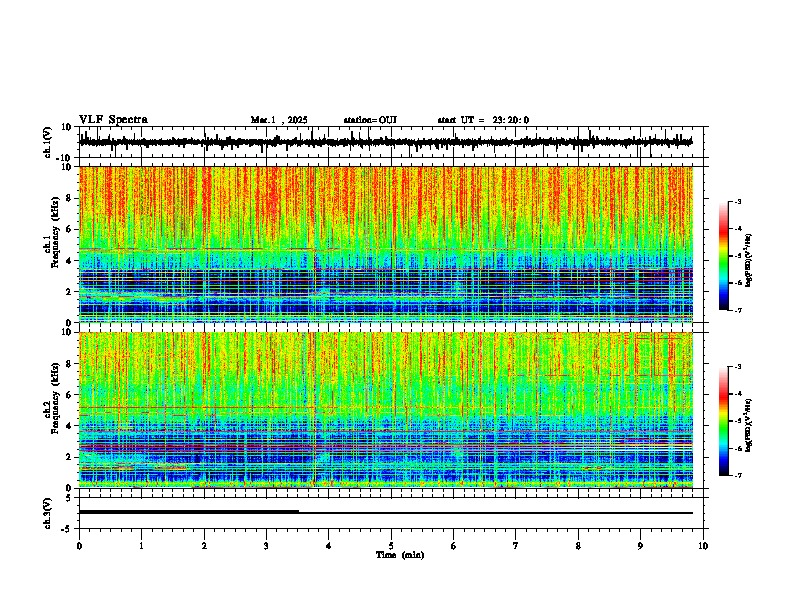Image resolution: width=792 pixels, height=612 pixels.
Task: Click the ch.1 spectrogram color scale bar
Action: pyautogui.click(x=724, y=255)
